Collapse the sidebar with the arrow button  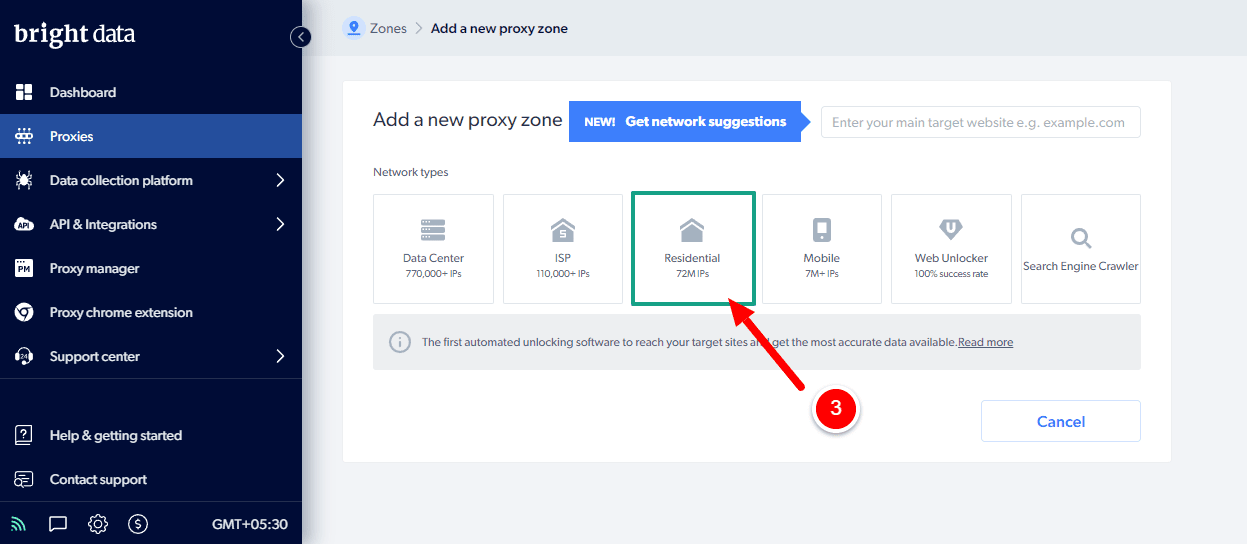[300, 37]
